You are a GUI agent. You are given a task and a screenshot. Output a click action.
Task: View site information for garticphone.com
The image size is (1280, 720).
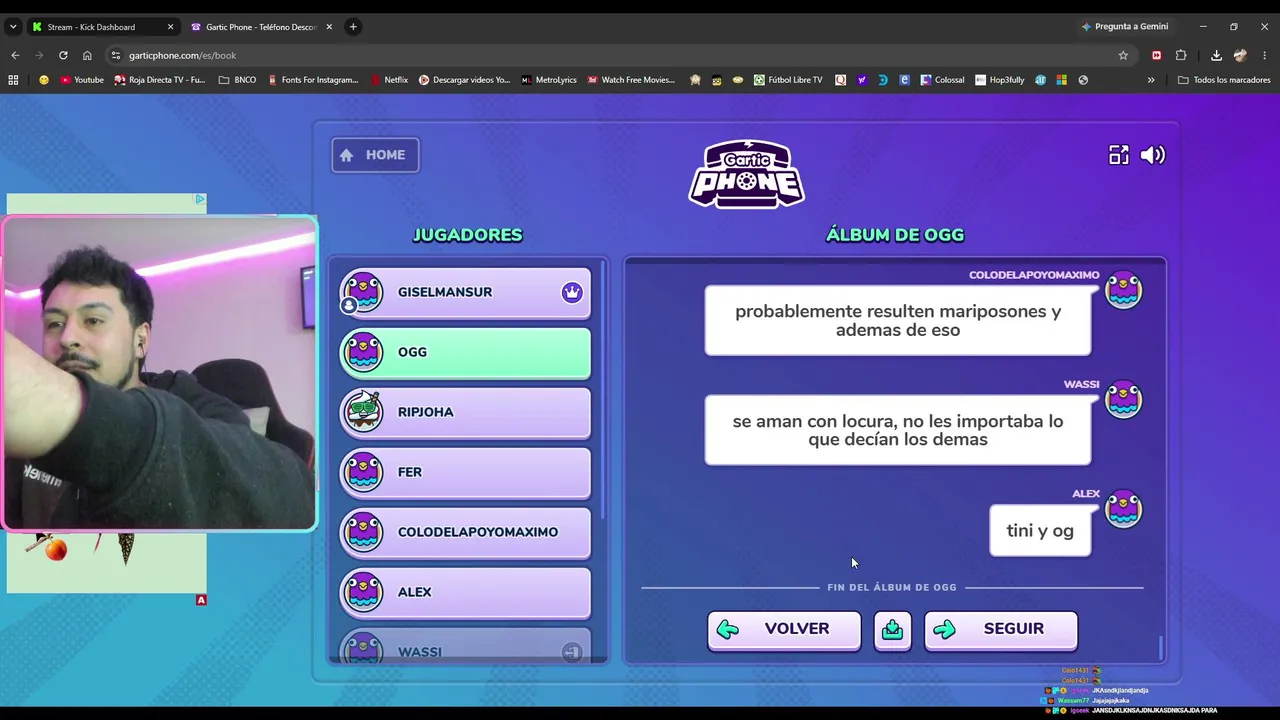pyautogui.click(x=116, y=55)
